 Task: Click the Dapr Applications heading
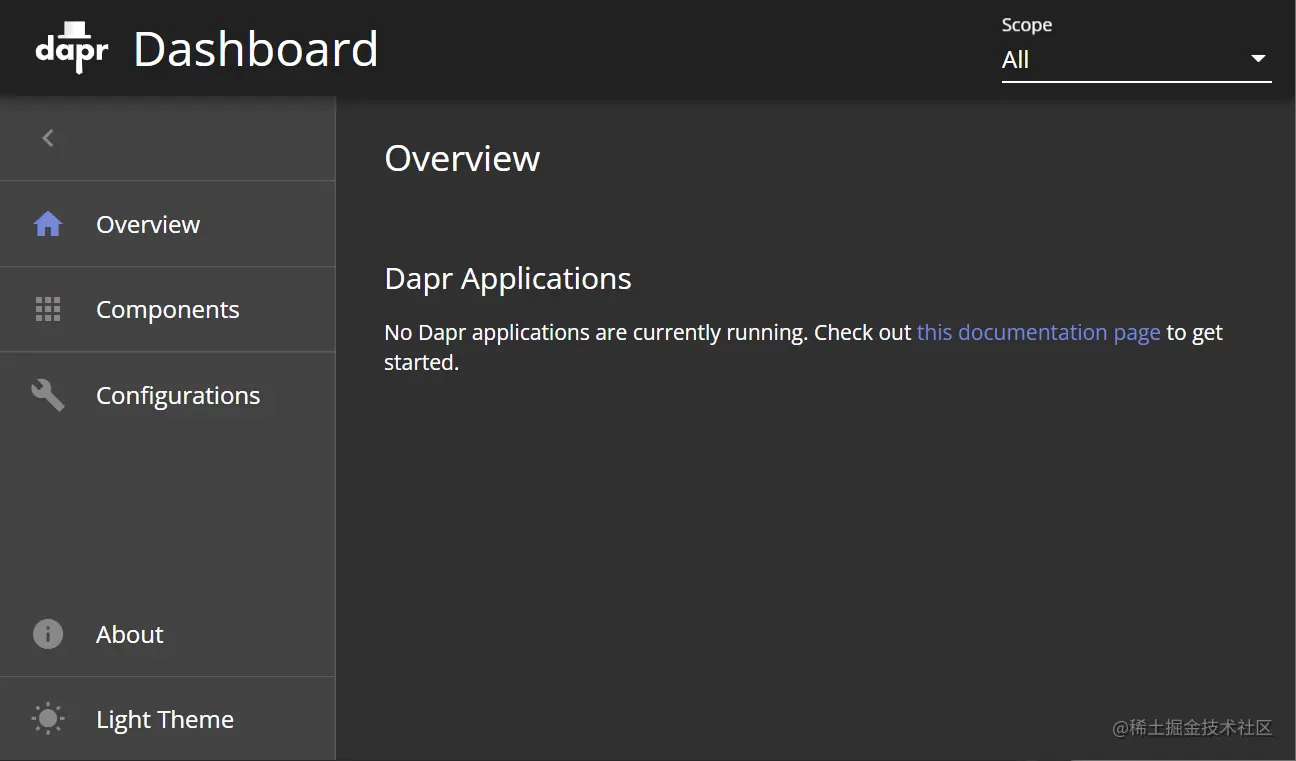click(x=508, y=279)
